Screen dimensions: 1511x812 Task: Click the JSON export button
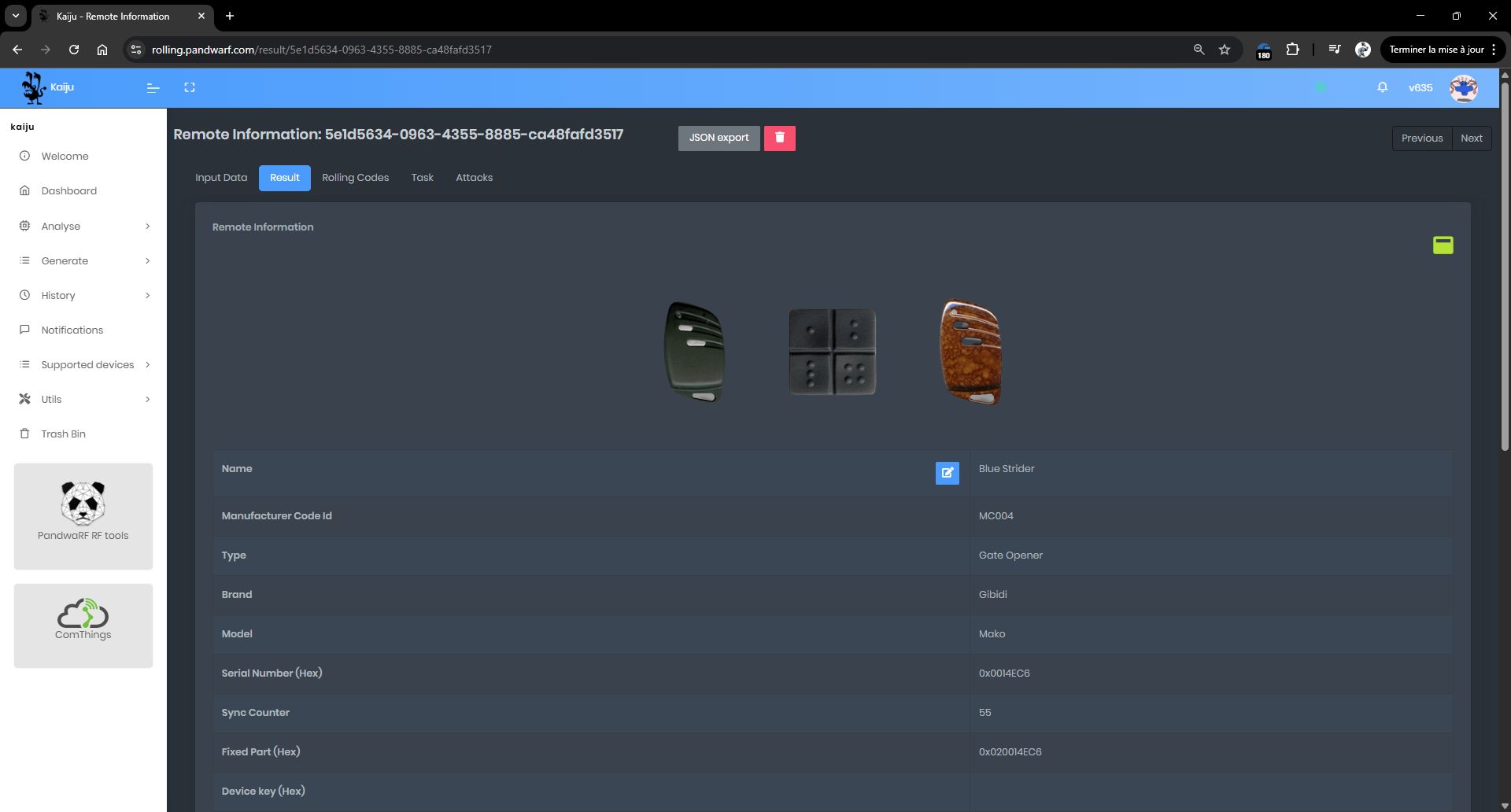point(719,138)
